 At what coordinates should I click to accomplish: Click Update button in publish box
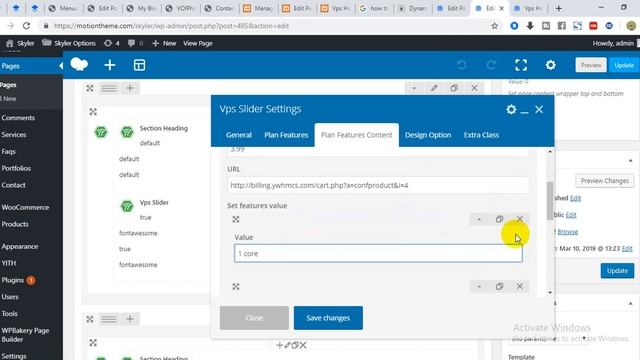tap(617, 271)
